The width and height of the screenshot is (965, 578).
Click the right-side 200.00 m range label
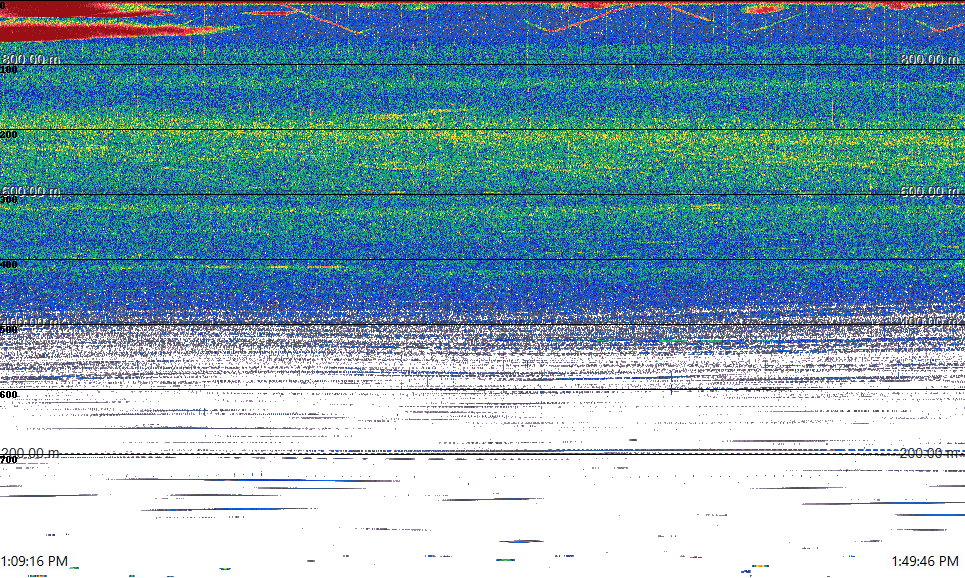pyautogui.click(x=929, y=453)
